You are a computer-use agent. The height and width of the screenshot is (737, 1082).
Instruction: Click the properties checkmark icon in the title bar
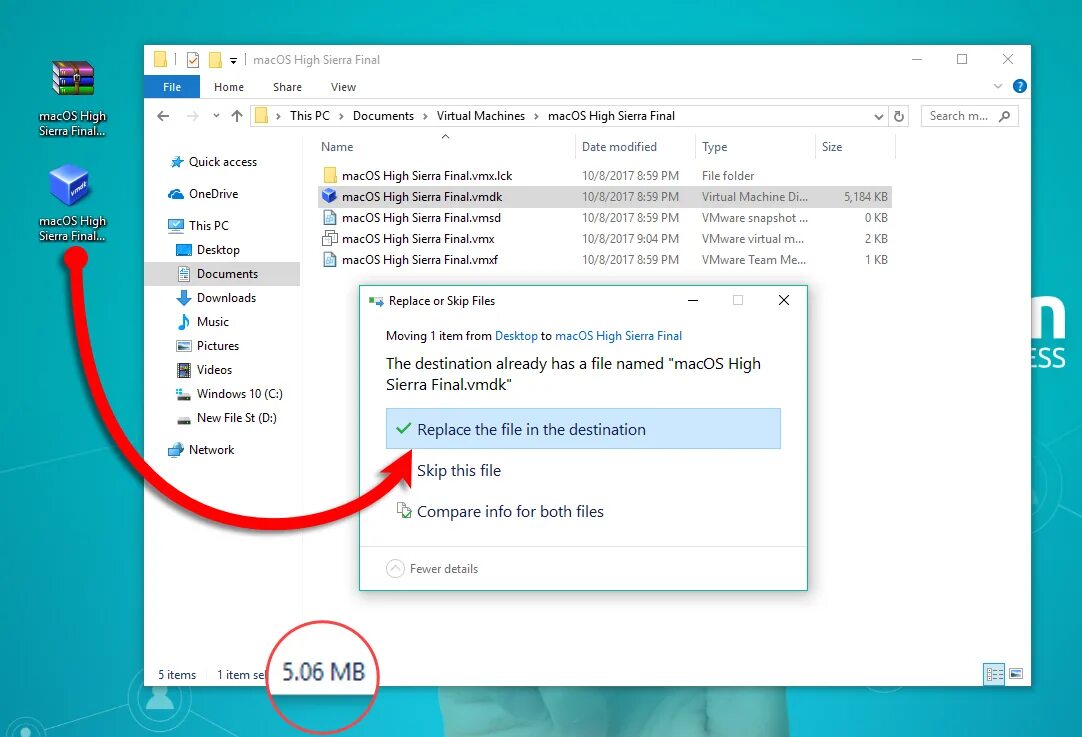click(x=193, y=60)
